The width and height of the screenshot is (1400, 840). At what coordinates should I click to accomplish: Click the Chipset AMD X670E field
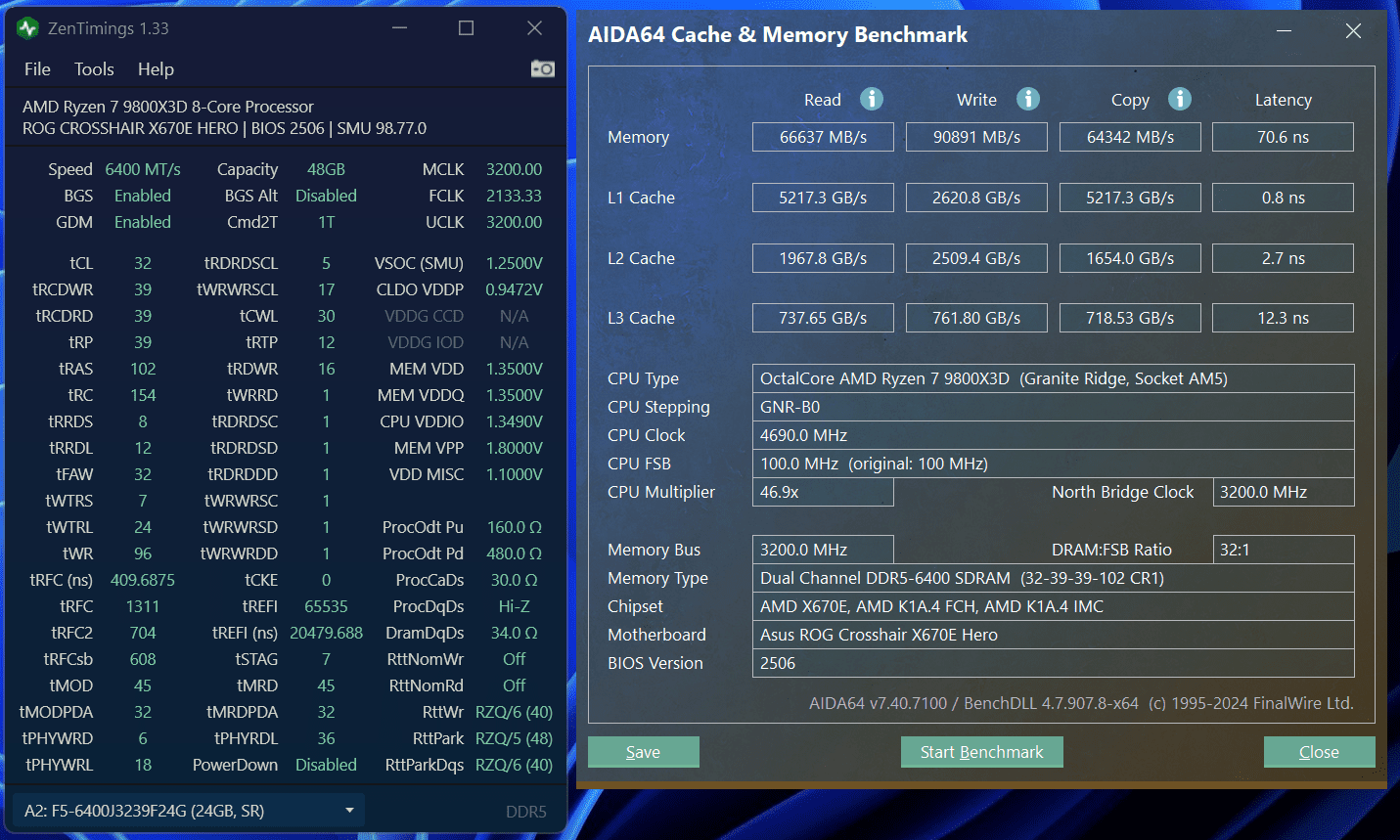pos(1053,606)
